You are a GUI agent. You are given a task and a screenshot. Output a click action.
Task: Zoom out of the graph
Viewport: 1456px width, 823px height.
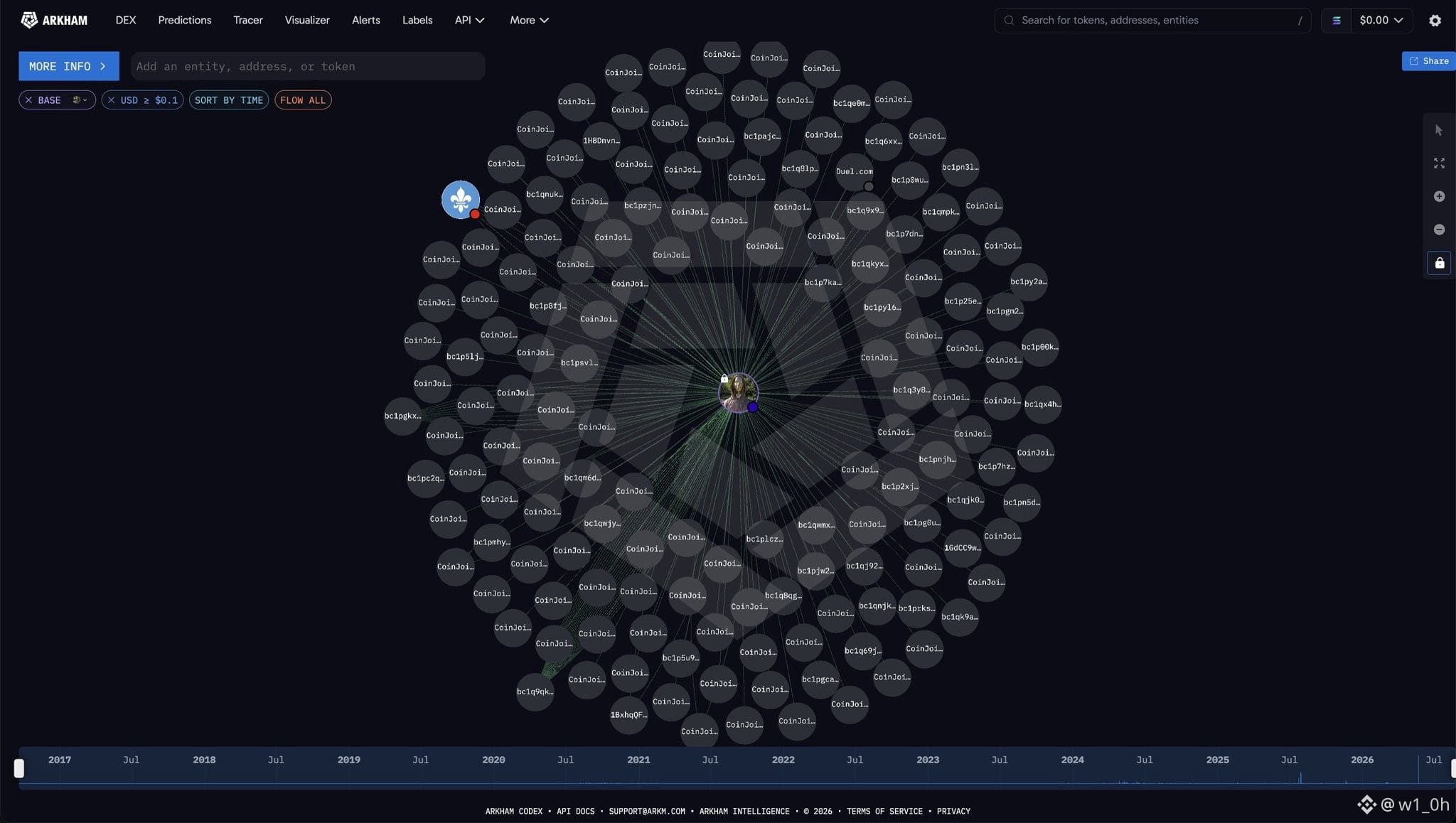click(x=1439, y=230)
